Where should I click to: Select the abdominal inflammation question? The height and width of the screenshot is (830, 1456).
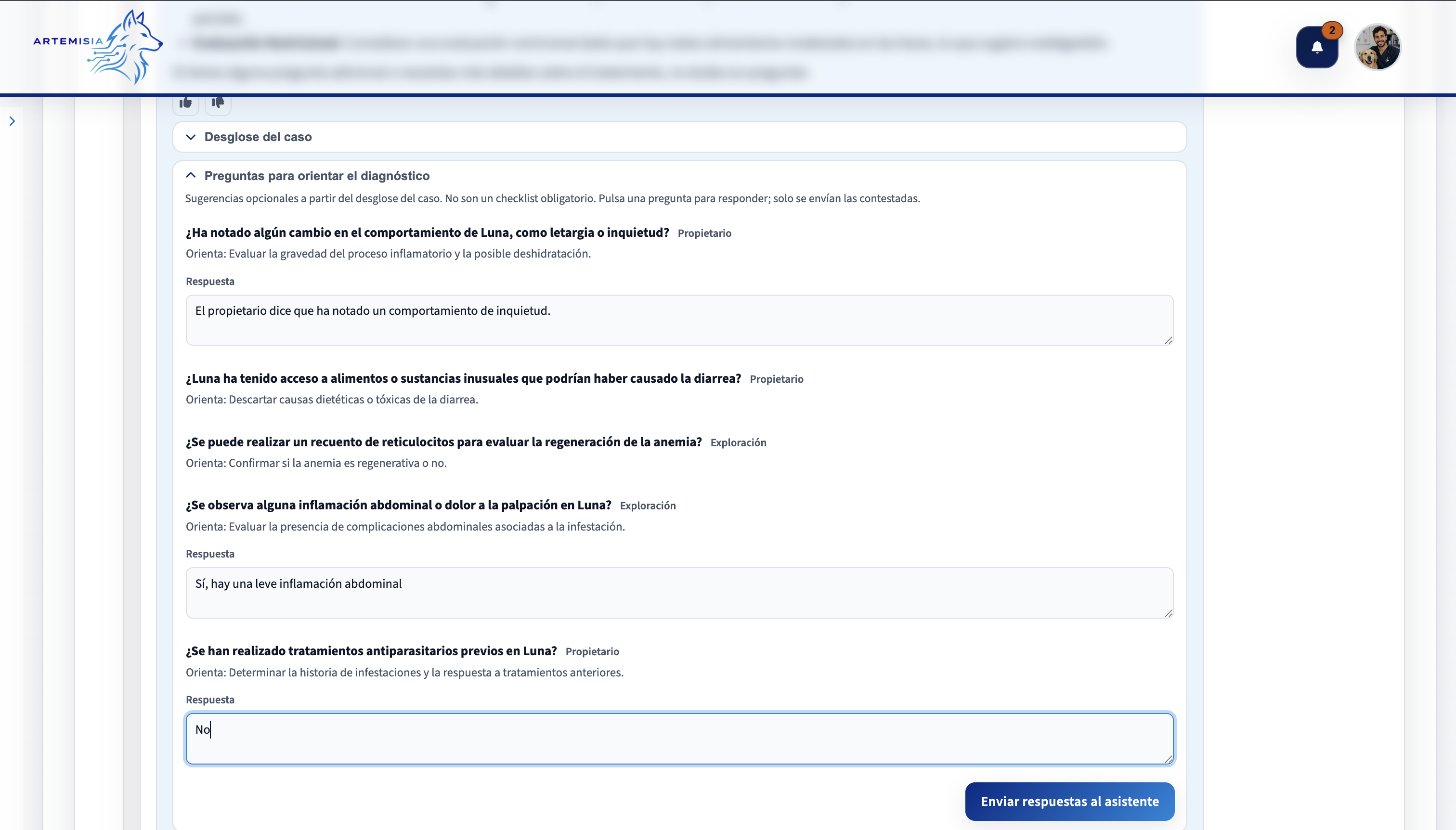coord(399,505)
